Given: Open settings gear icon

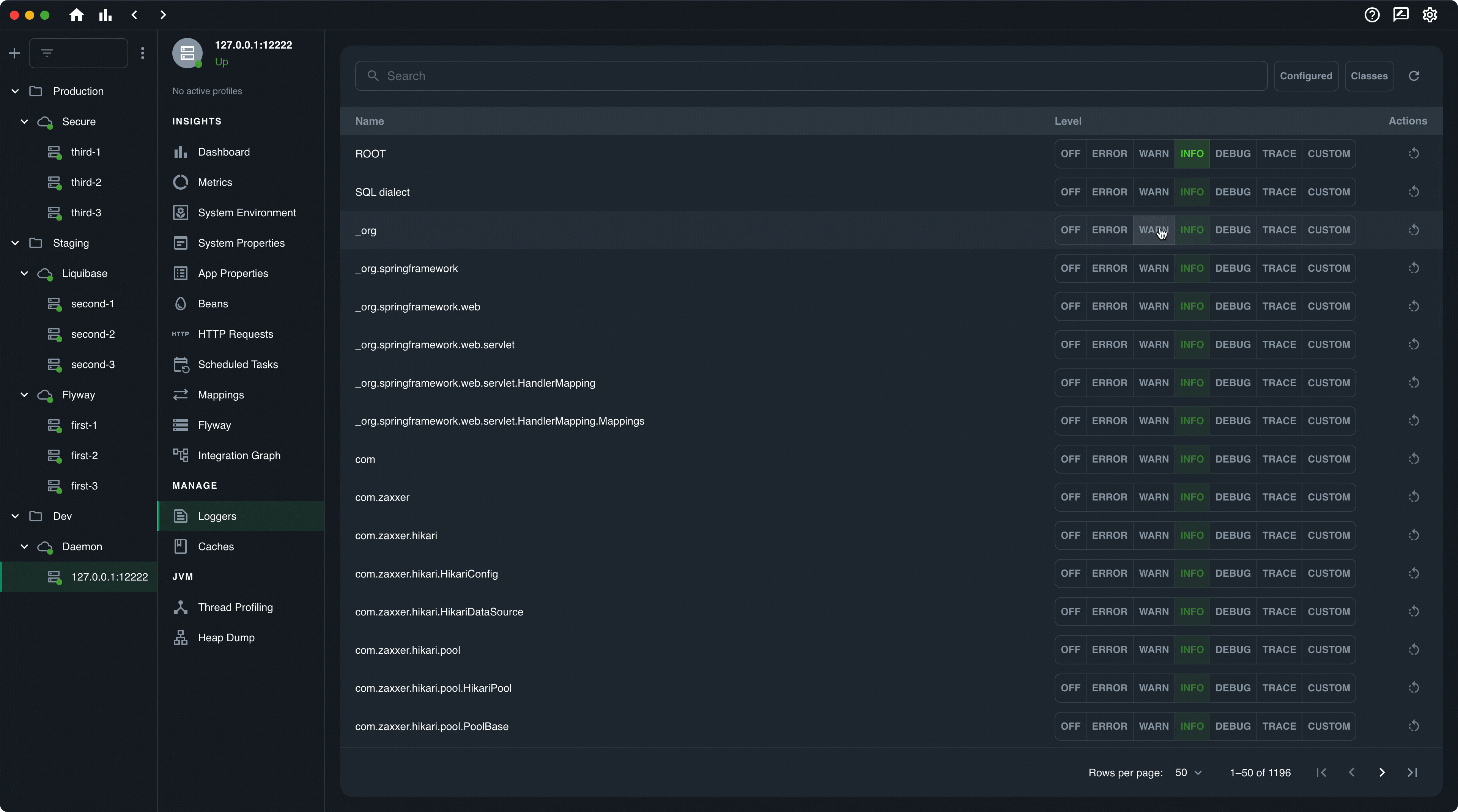Looking at the screenshot, I should click(x=1430, y=15).
